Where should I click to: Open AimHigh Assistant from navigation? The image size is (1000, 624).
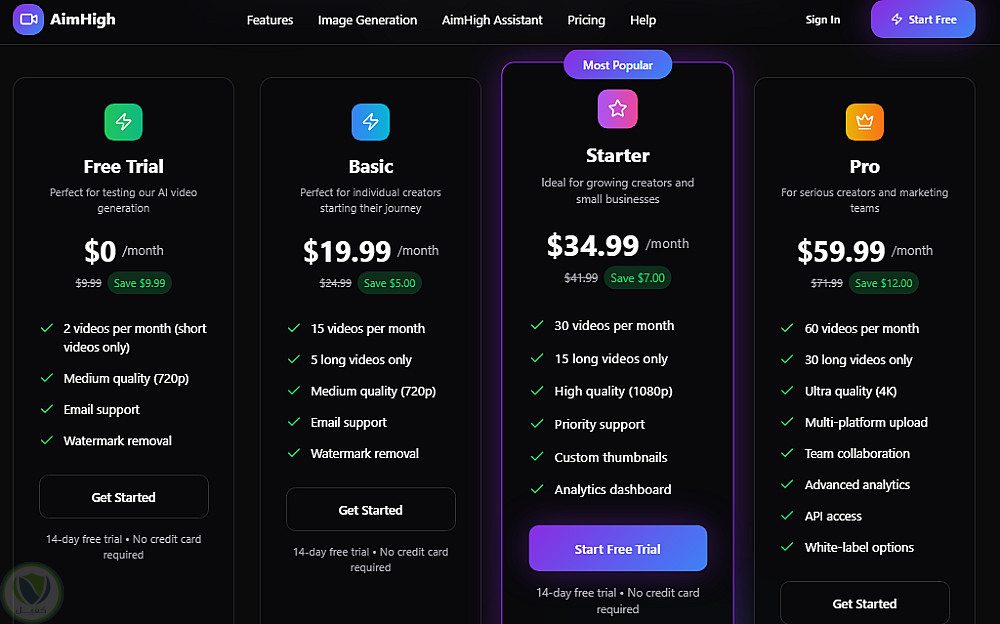point(492,20)
